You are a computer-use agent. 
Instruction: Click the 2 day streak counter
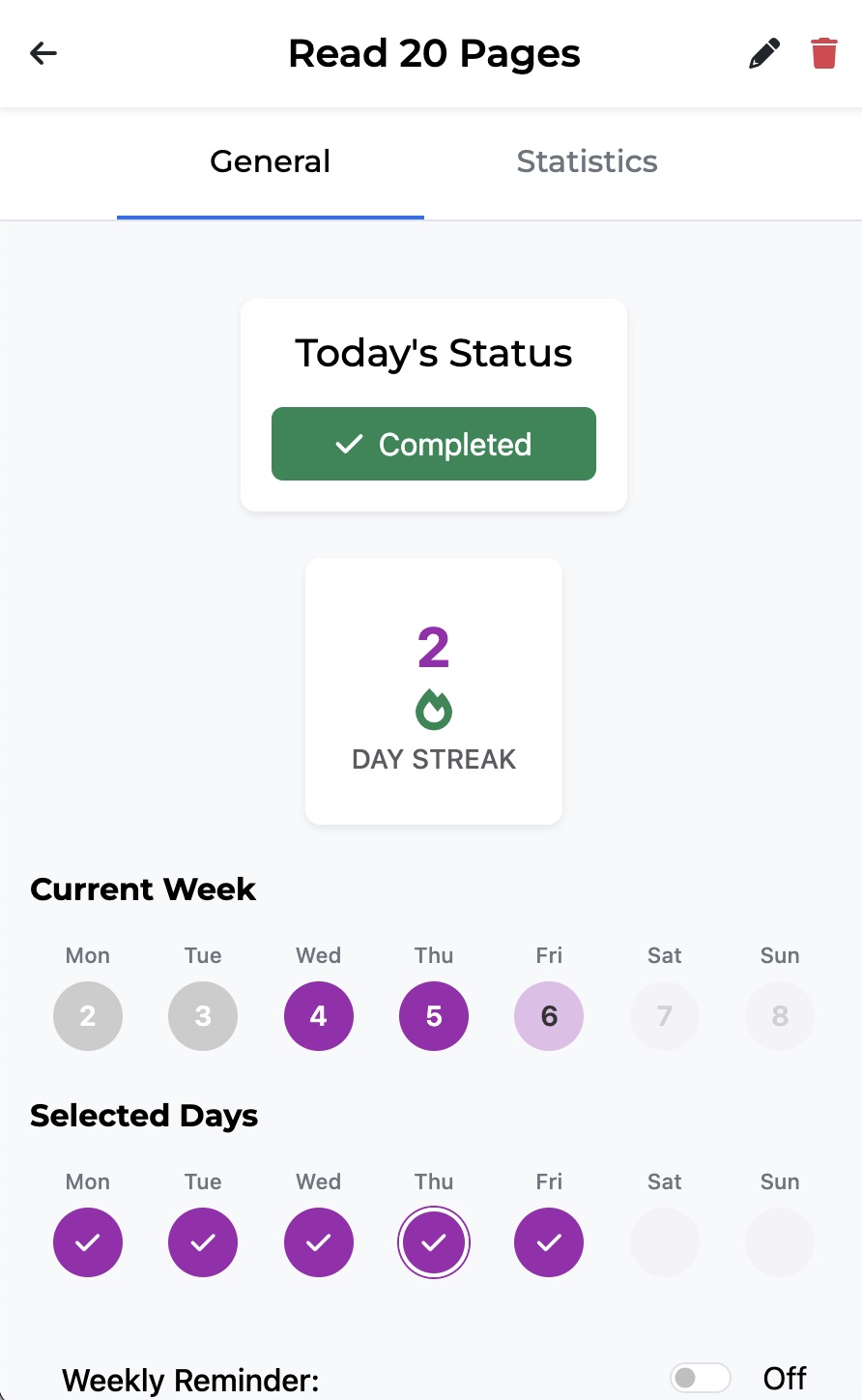tap(433, 646)
